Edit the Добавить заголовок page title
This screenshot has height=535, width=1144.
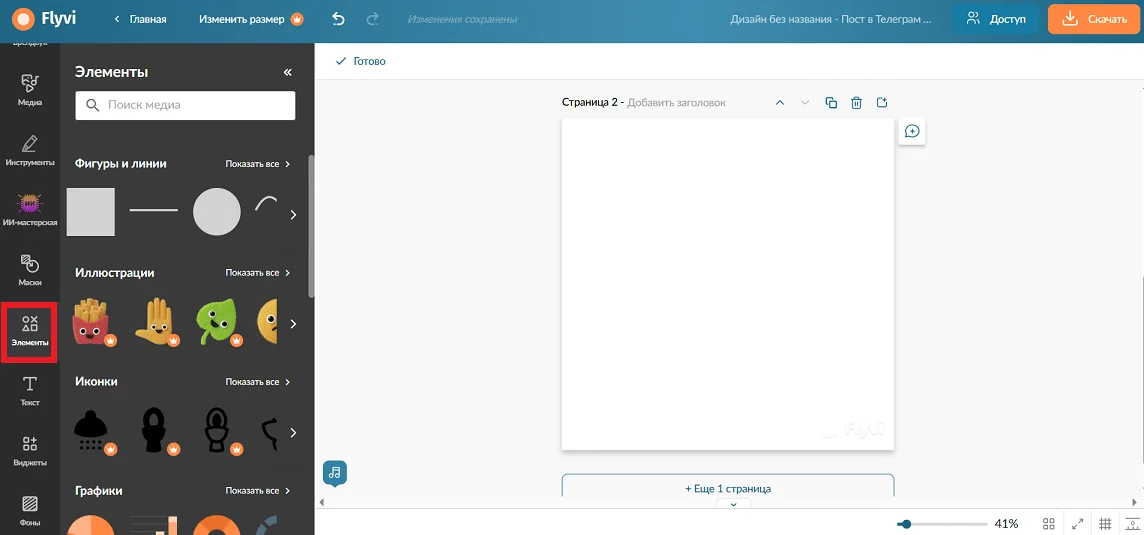pos(676,103)
